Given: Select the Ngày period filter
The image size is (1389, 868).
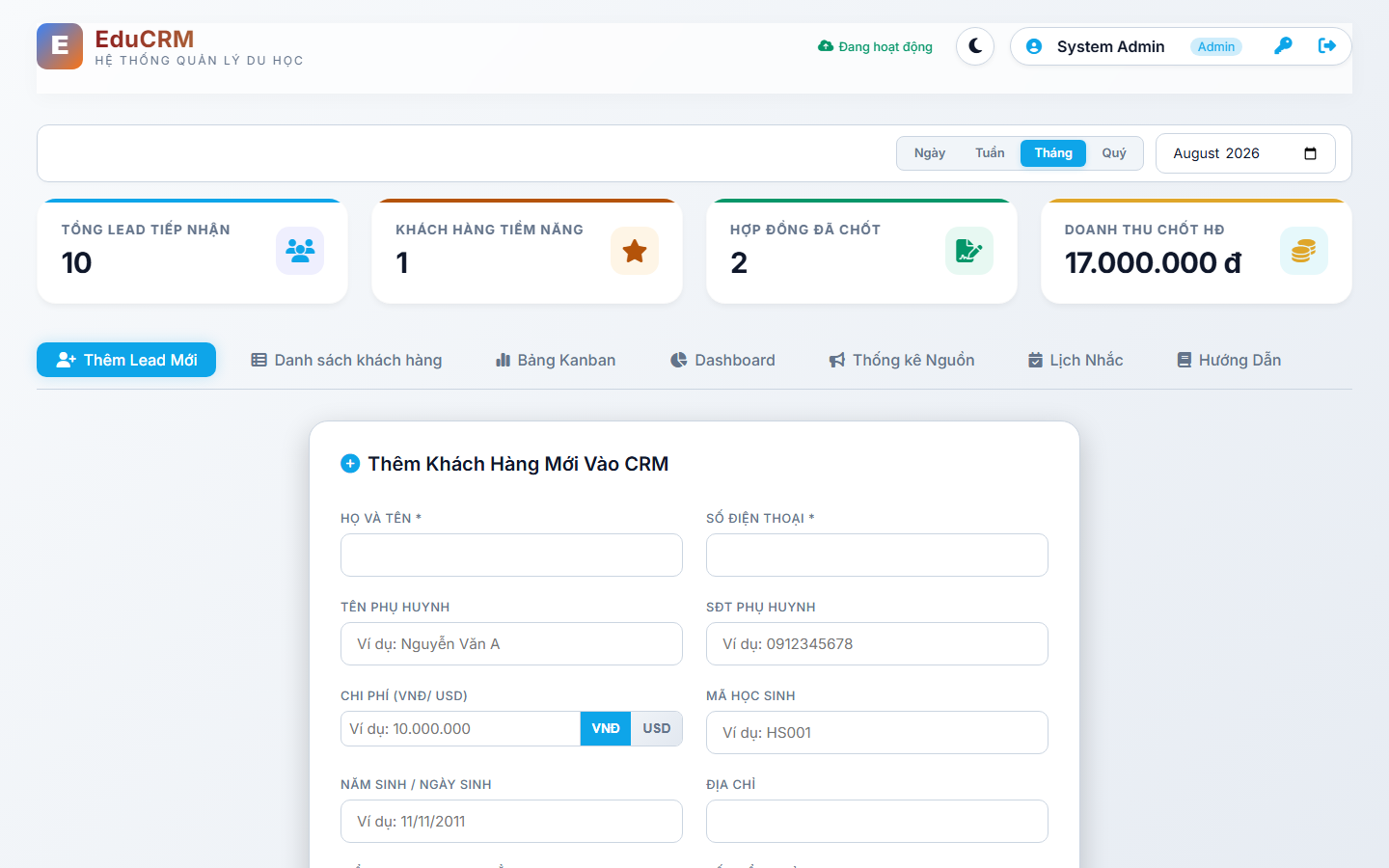Looking at the screenshot, I should 930,153.
